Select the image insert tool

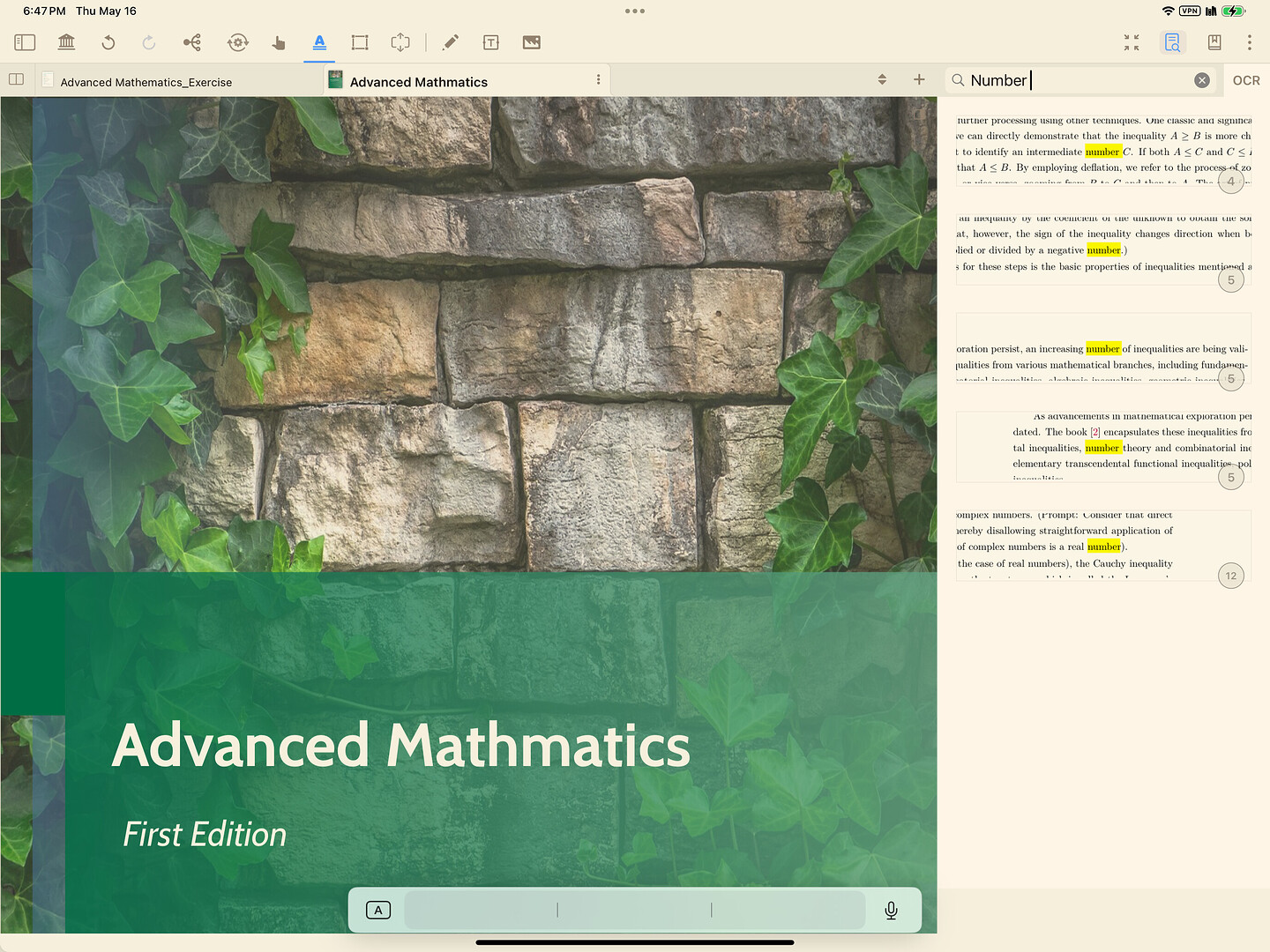[532, 42]
